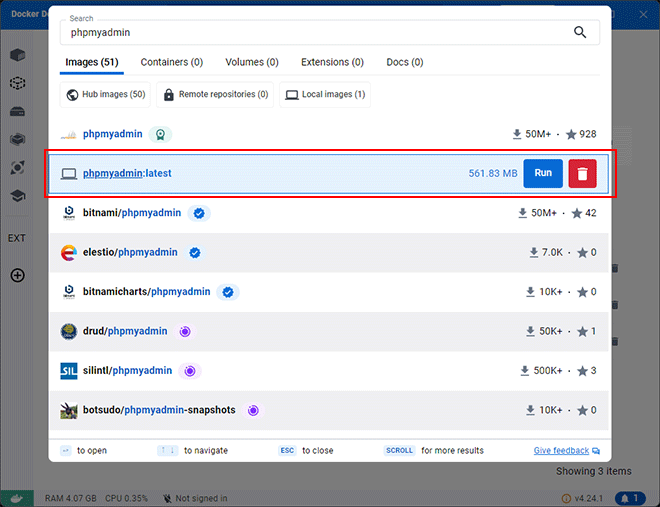The image size is (660, 507).
Task: Click the drud logo icon
Action: [69, 332]
